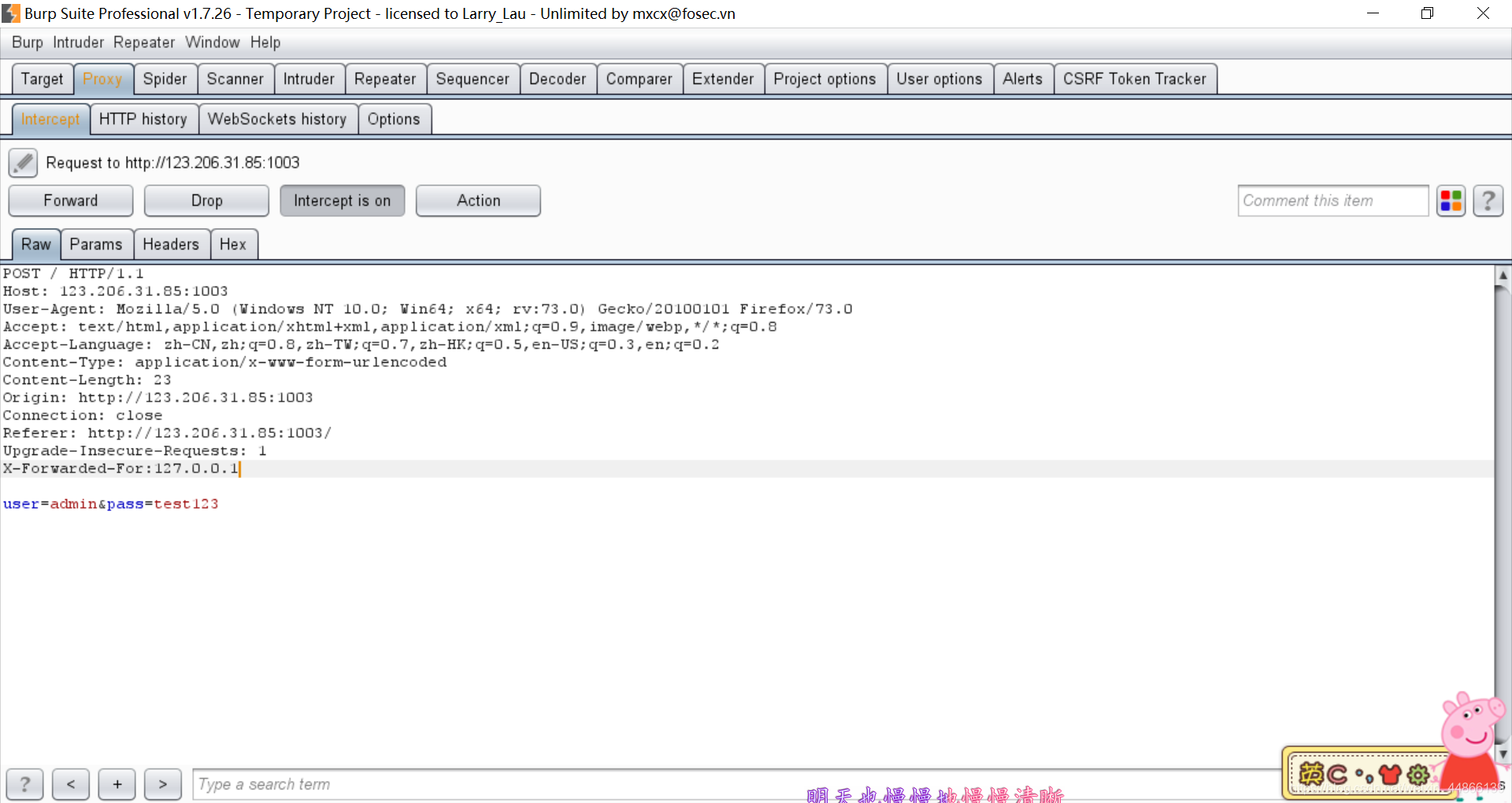Click the bottom-left search help question mark button
1512x803 pixels.
[x=24, y=784]
